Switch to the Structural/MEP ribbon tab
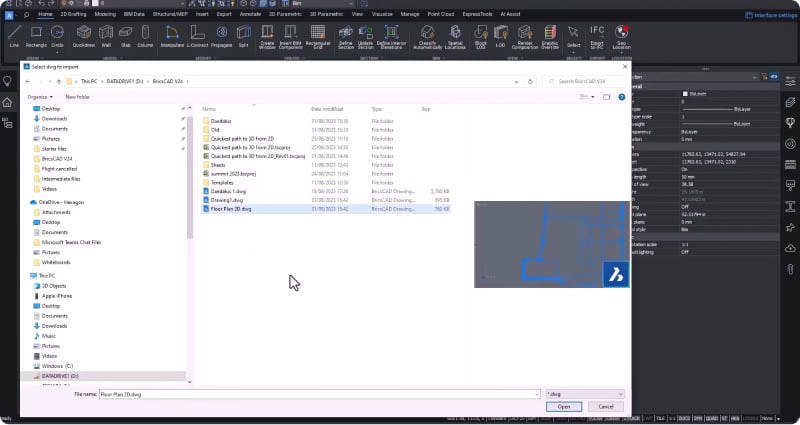The height and width of the screenshot is (425, 800). pyautogui.click(x=170, y=14)
